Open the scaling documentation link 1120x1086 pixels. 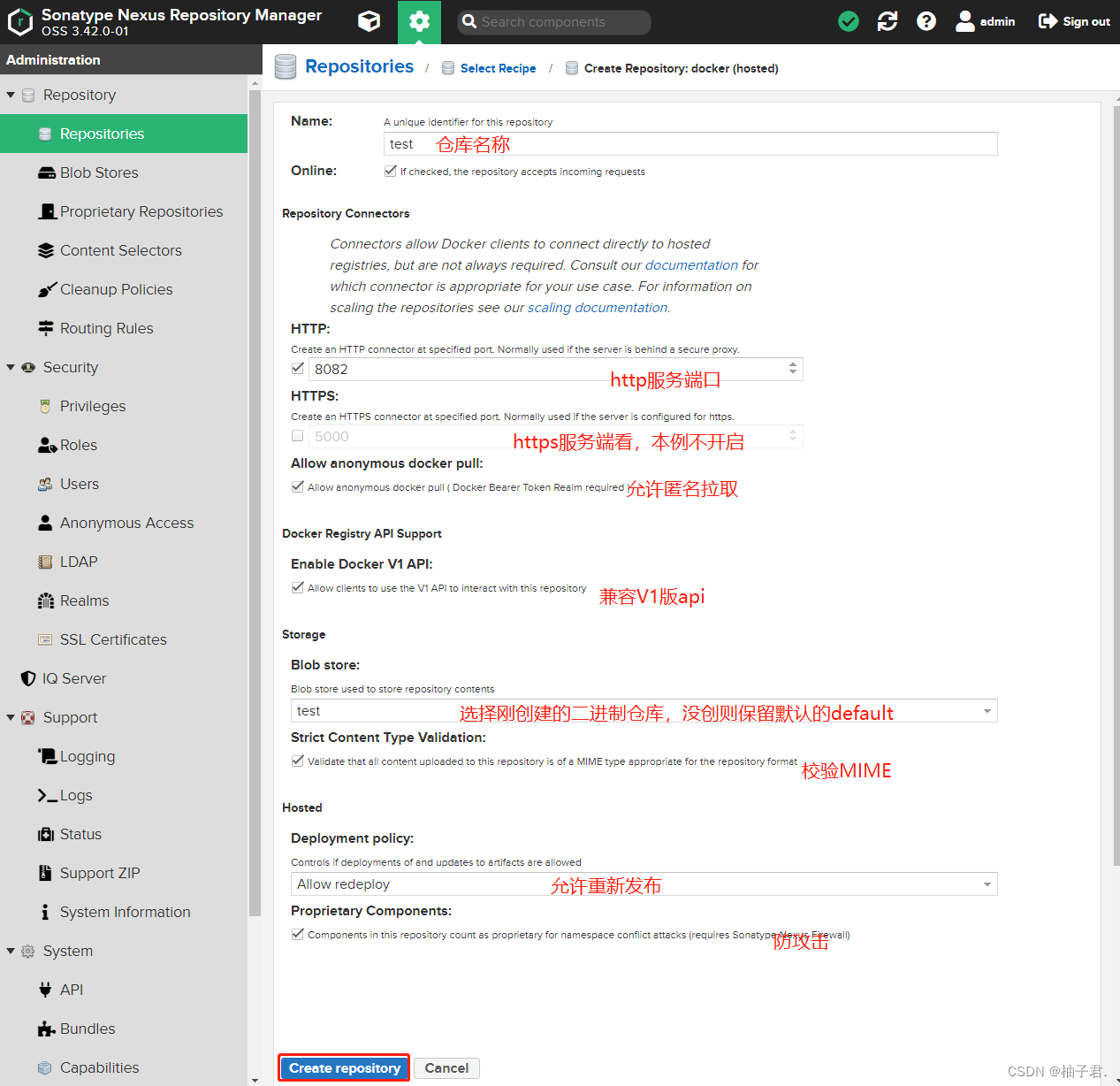[597, 307]
